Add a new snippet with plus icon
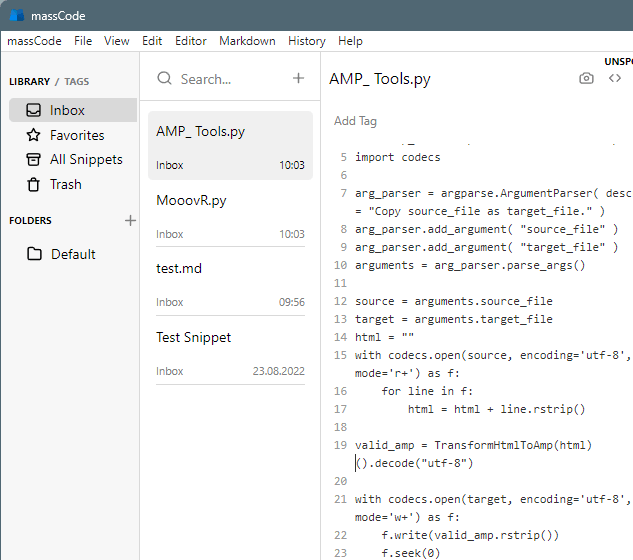 tap(298, 78)
